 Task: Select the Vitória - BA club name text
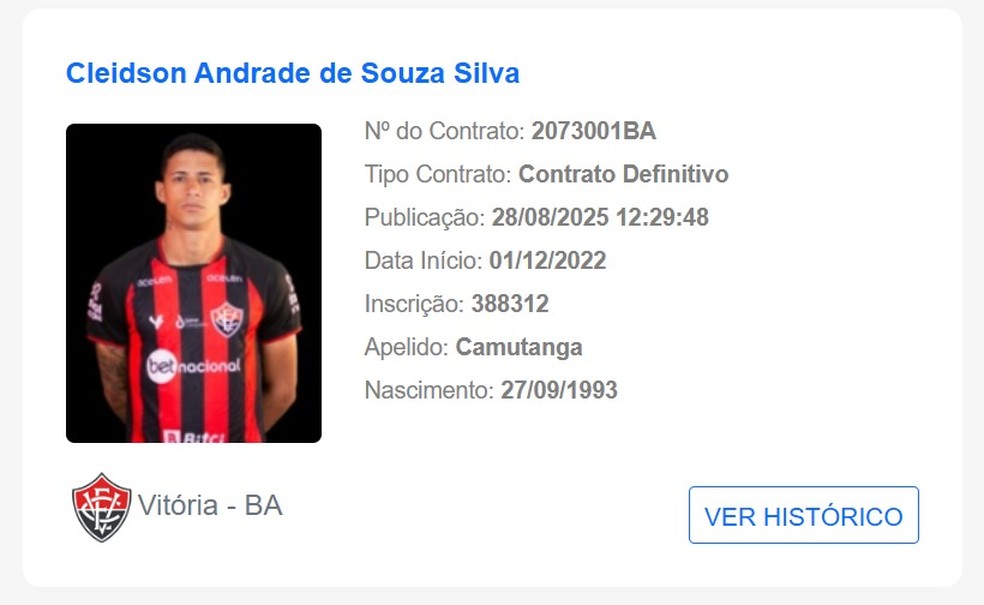tap(210, 505)
